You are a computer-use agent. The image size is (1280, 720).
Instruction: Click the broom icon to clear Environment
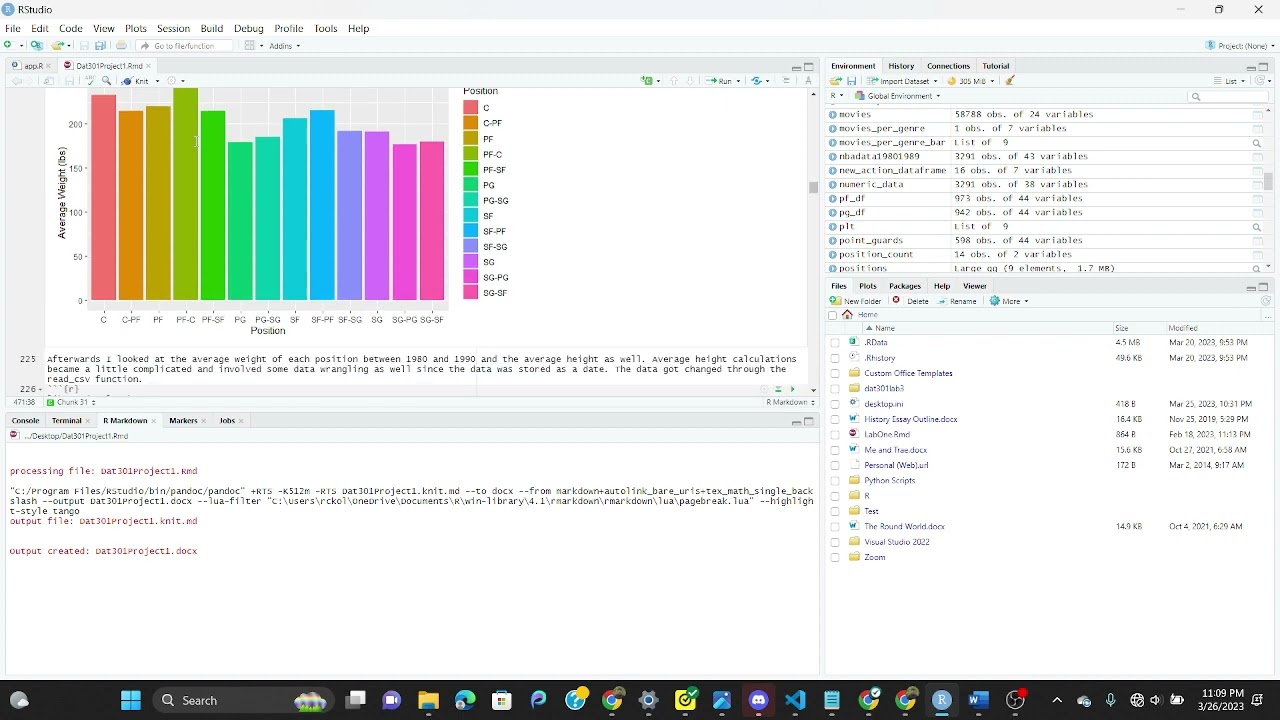click(1010, 81)
